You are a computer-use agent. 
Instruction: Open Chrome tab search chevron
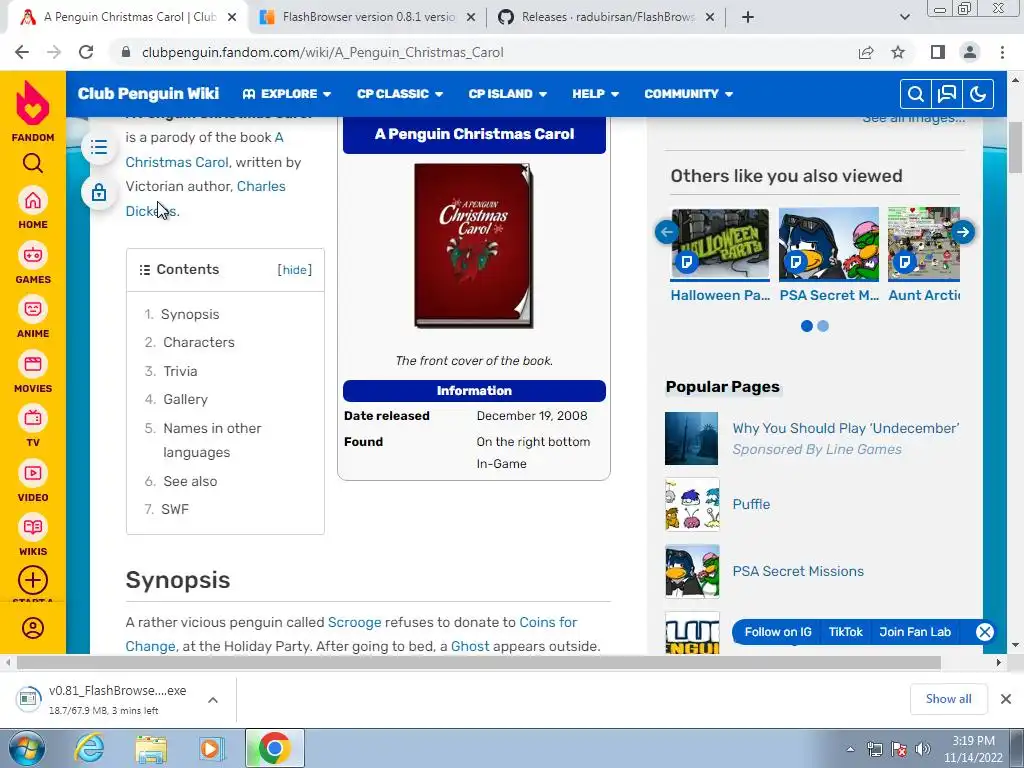click(x=904, y=17)
